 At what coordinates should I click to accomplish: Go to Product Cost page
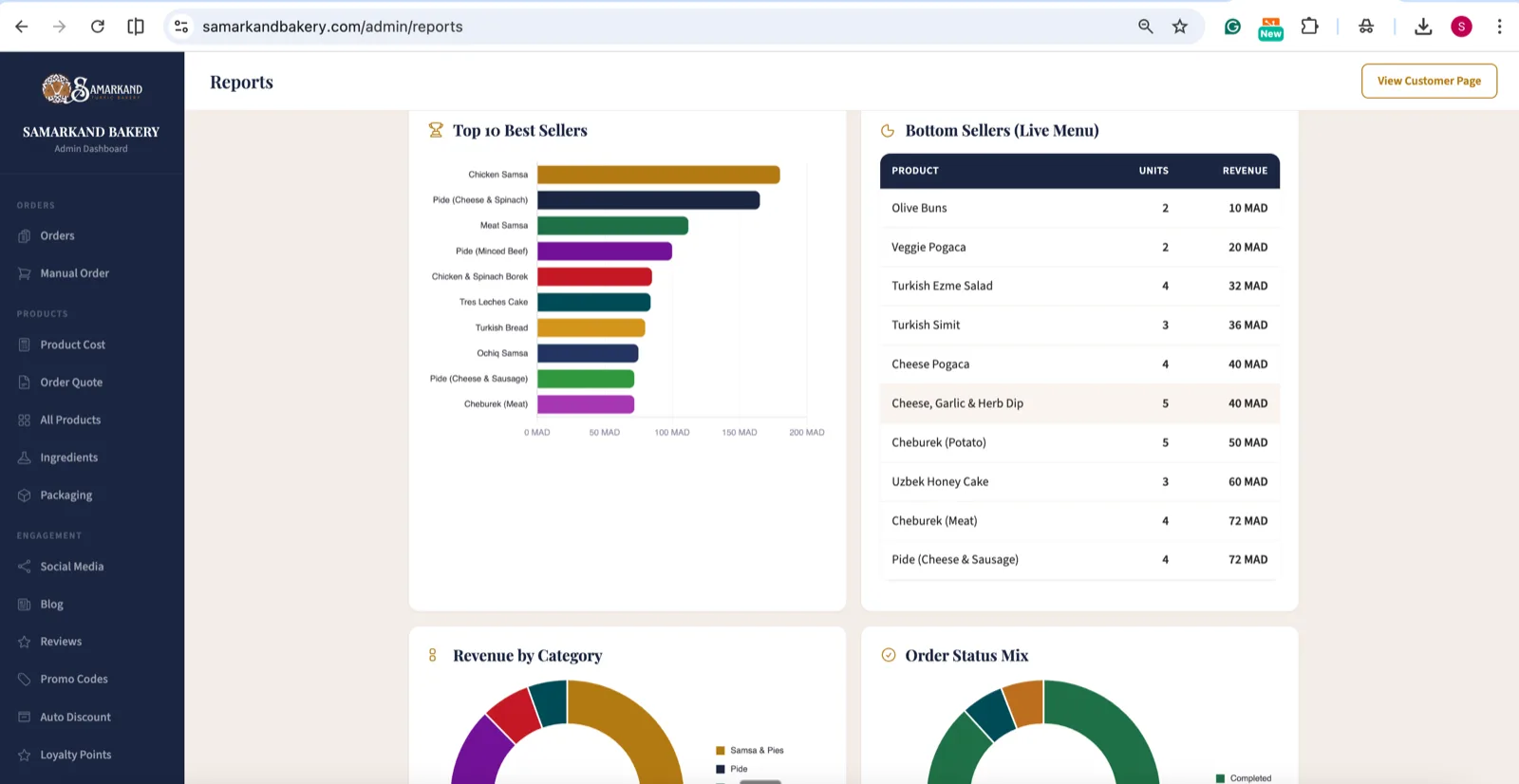pos(72,345)
